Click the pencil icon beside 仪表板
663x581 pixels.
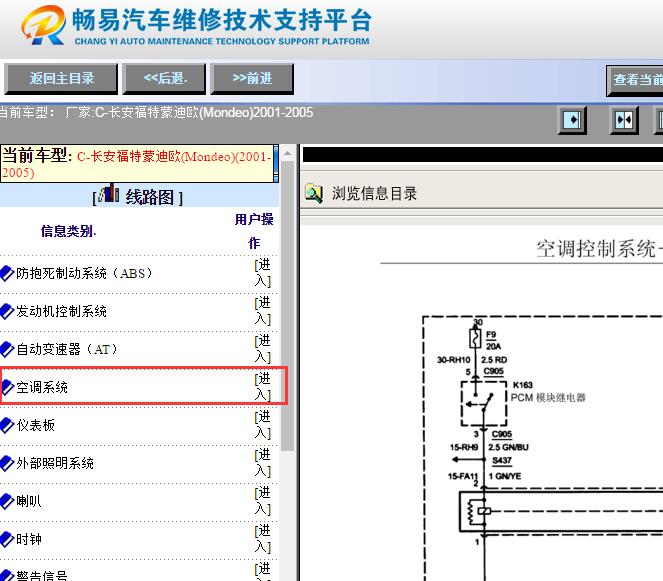[7, 425]
